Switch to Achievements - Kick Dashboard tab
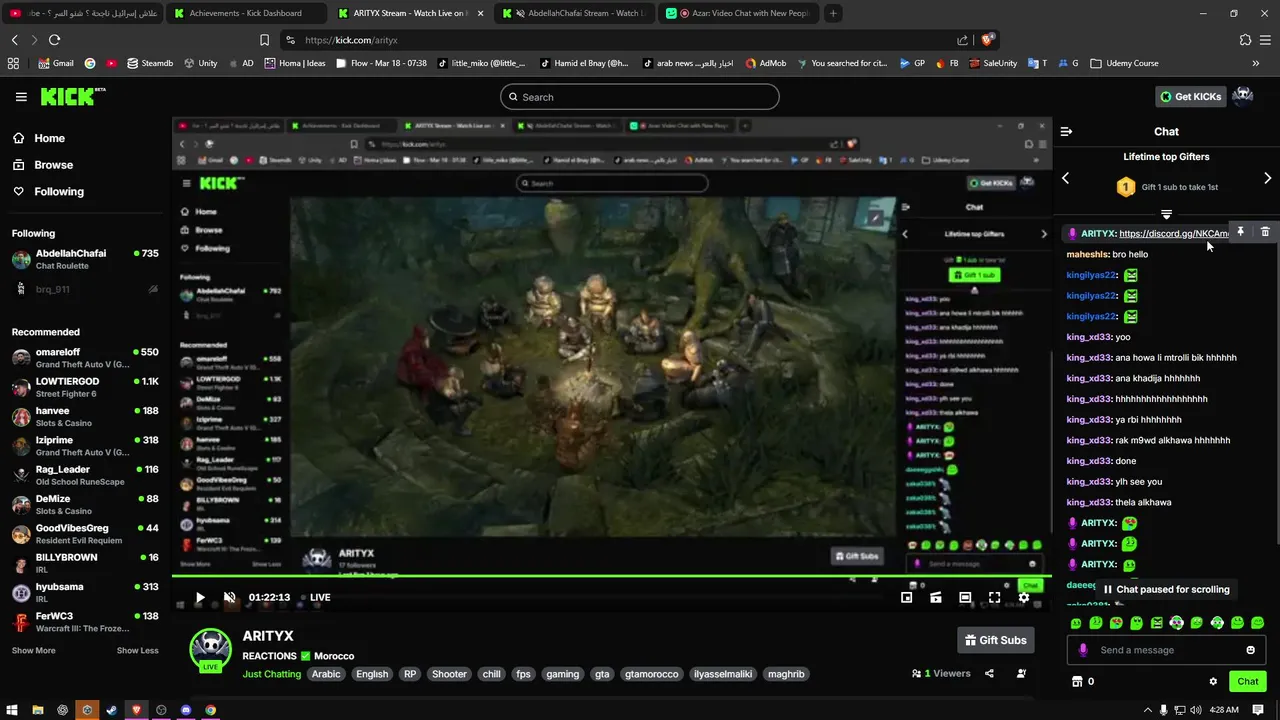The height and width of the screenshot is (720, 1280). pyautogui.click(x=245, y=13)
